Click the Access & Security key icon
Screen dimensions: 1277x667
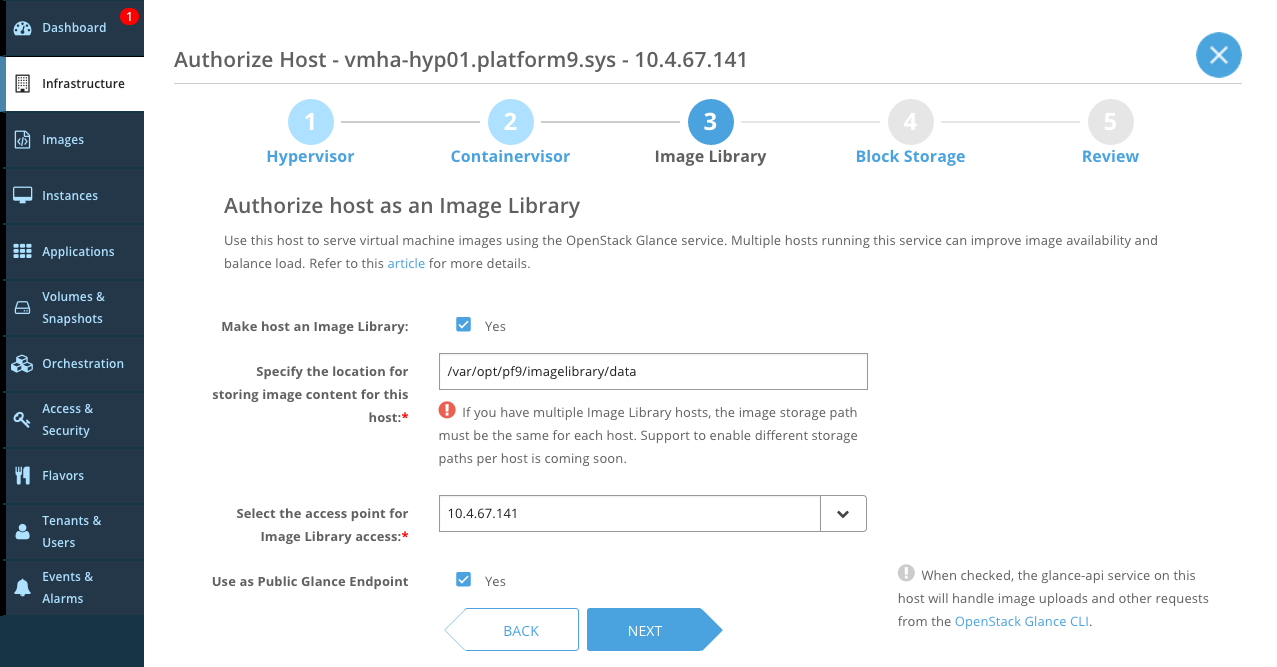tap(22, 420)
